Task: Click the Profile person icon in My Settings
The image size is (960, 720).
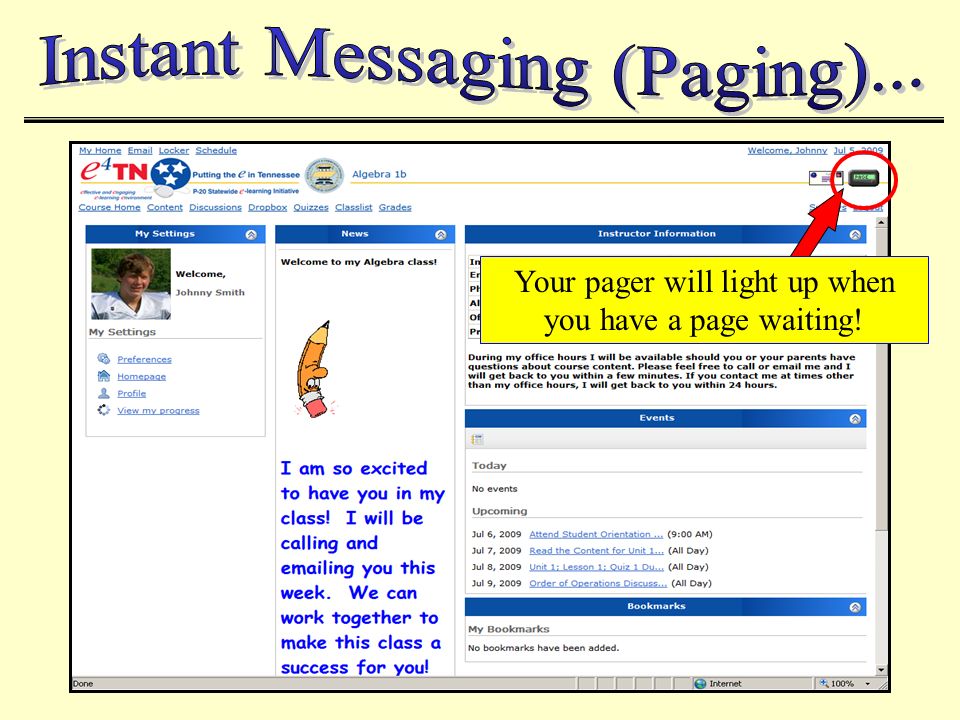Action: [103, 393]
